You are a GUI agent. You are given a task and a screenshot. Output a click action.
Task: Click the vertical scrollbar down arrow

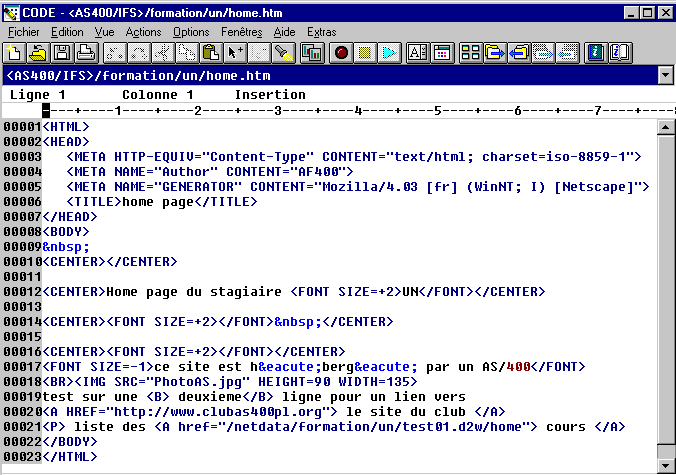pos(666,466)
